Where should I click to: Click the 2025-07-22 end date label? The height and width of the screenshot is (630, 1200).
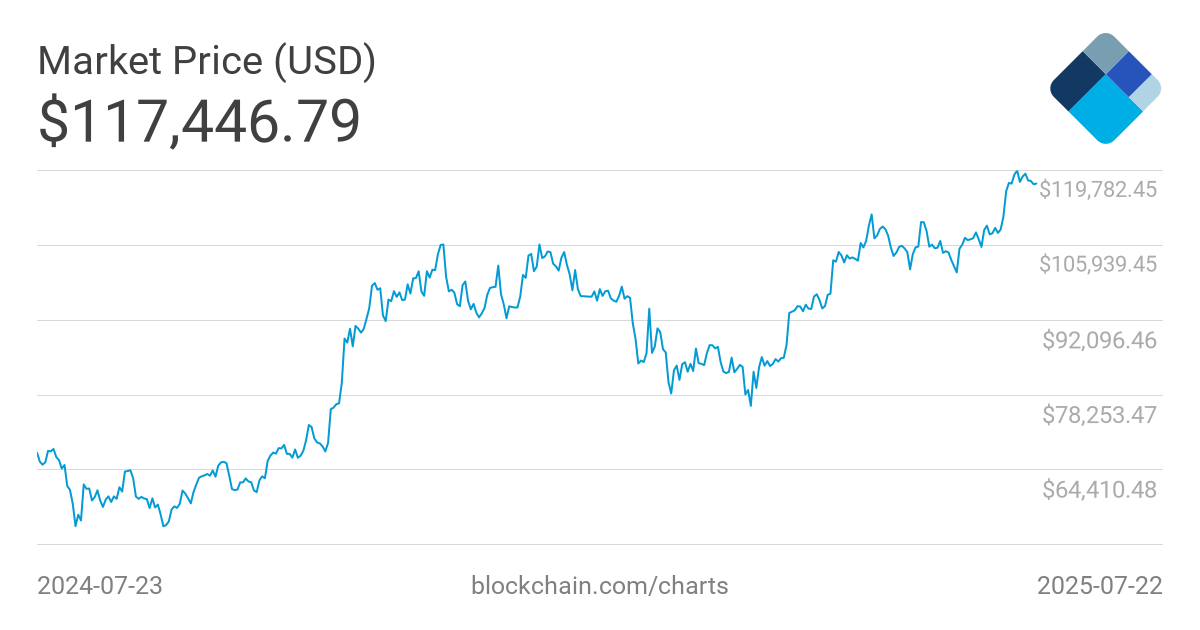[x=1100, y=585]
